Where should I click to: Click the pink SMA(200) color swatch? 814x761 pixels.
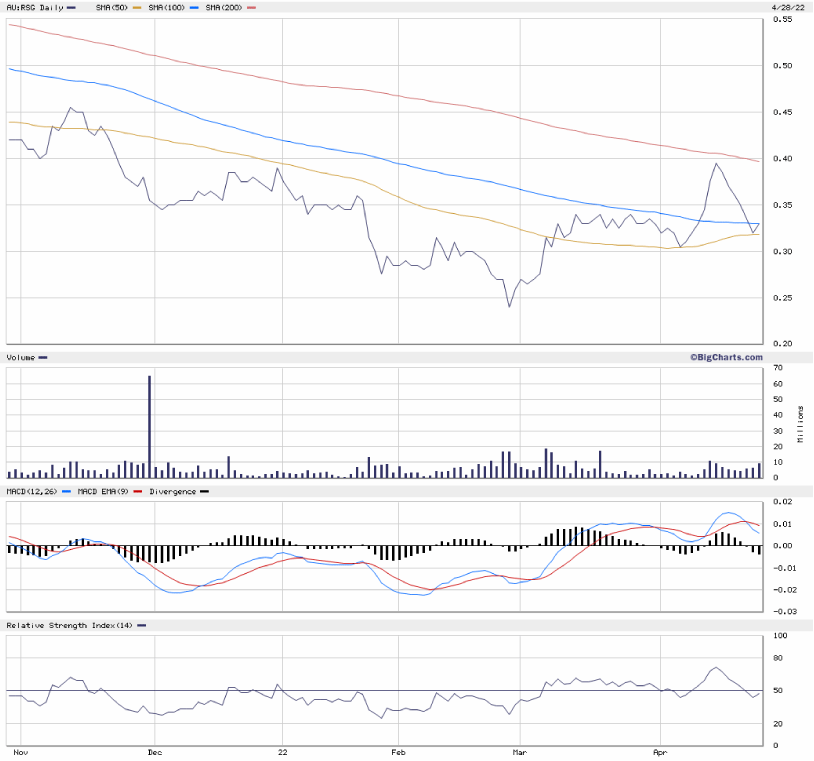click(x=252, y=8)
